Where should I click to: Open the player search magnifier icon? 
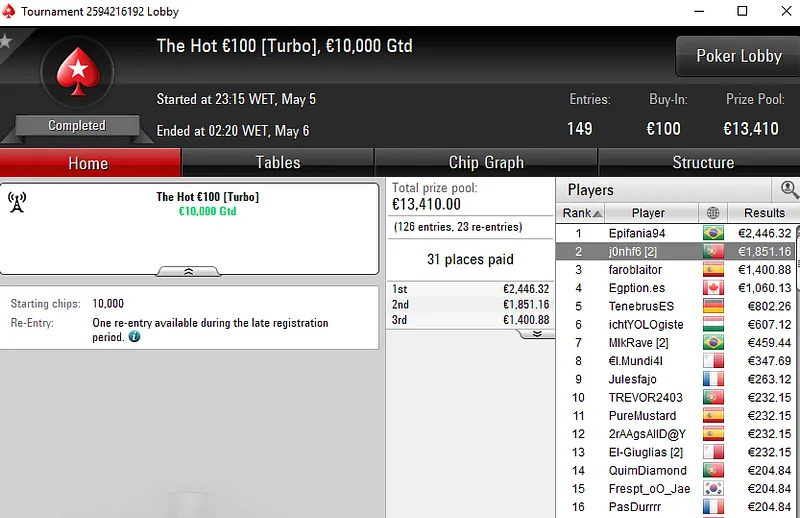[x=789, y=189]
